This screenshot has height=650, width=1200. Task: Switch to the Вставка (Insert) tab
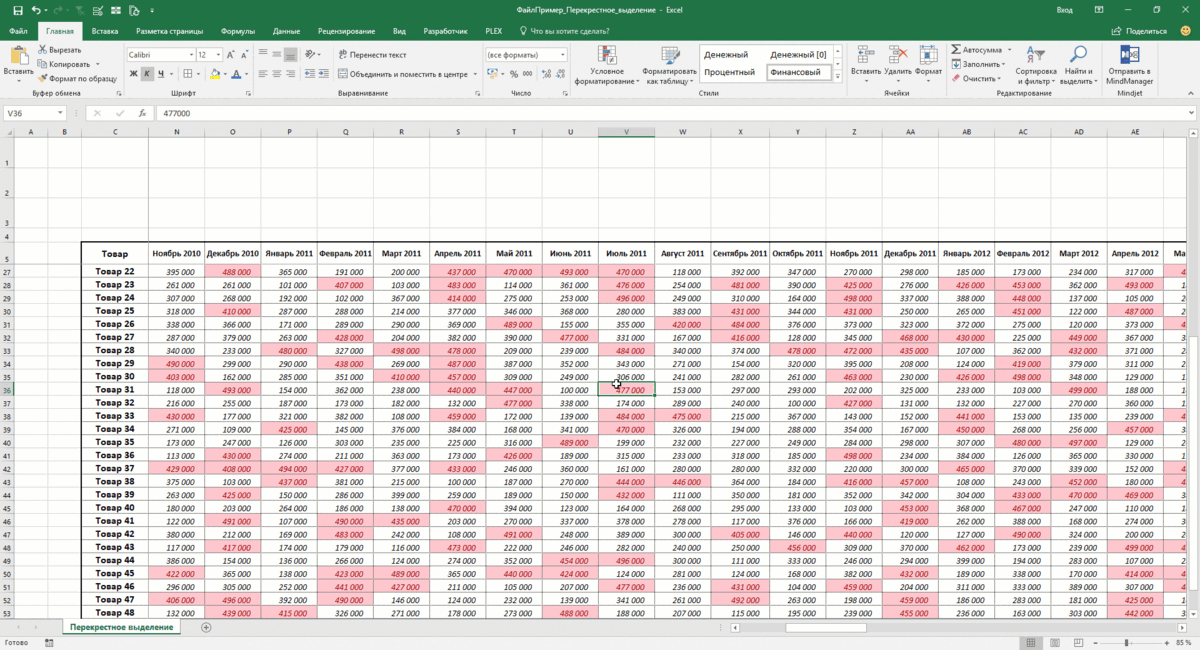[104, 31]
